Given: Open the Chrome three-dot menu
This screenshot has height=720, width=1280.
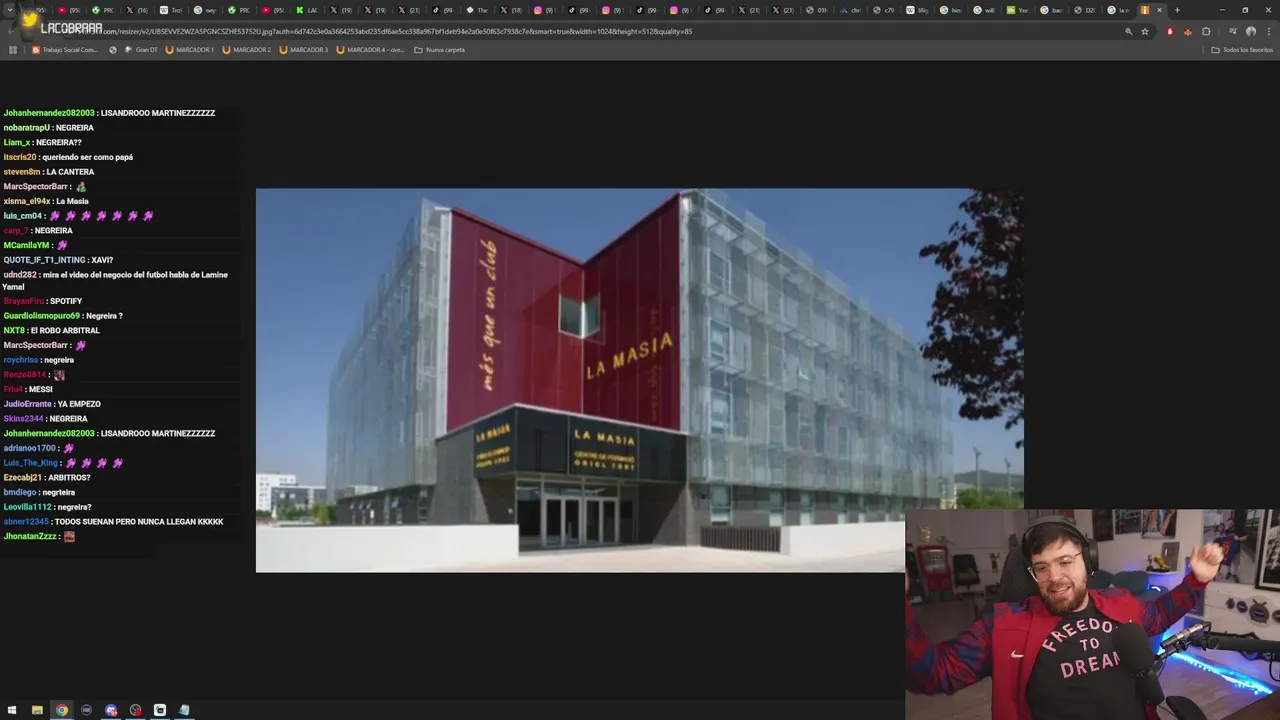Looking at the screenshot, I should 1269,31.
